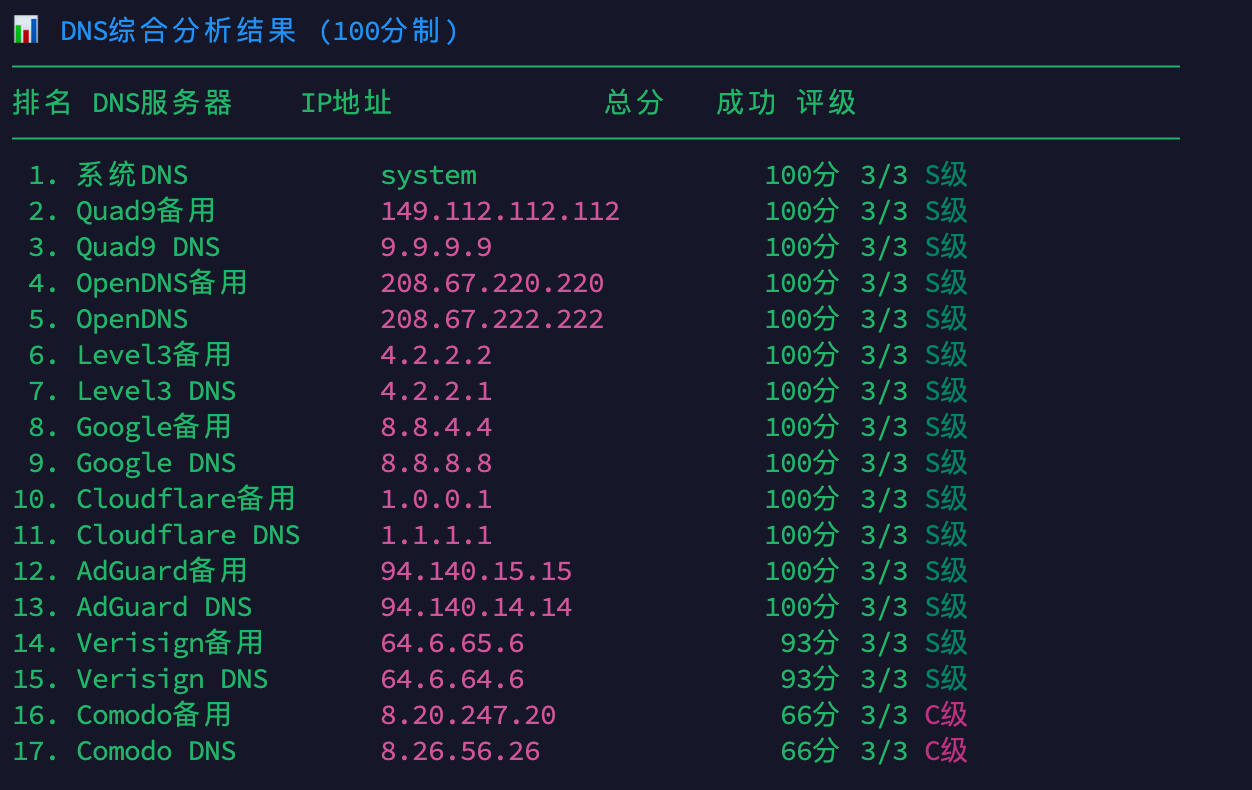Image resolution: width=1252 pixels, height=790 pixels.
Task: Select the Cloudflare DNS row
Action: pos(188,534)
